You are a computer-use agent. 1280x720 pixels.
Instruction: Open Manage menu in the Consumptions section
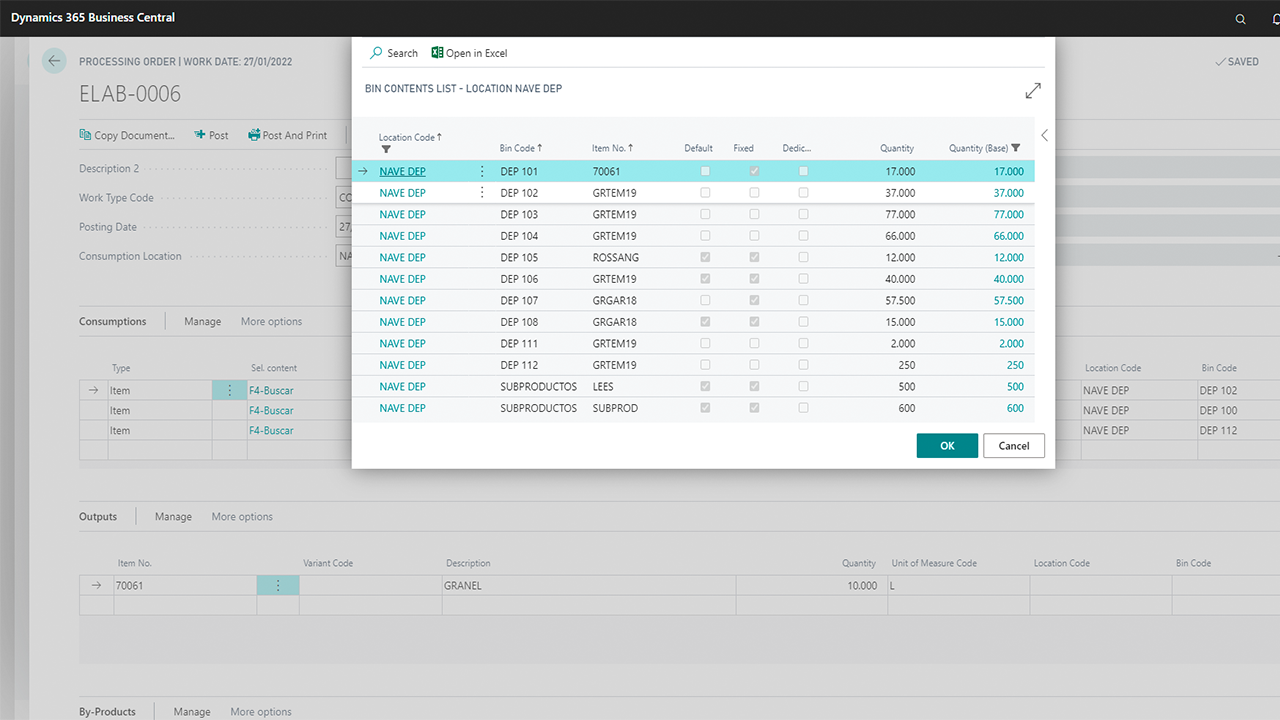tap(202, 321)
